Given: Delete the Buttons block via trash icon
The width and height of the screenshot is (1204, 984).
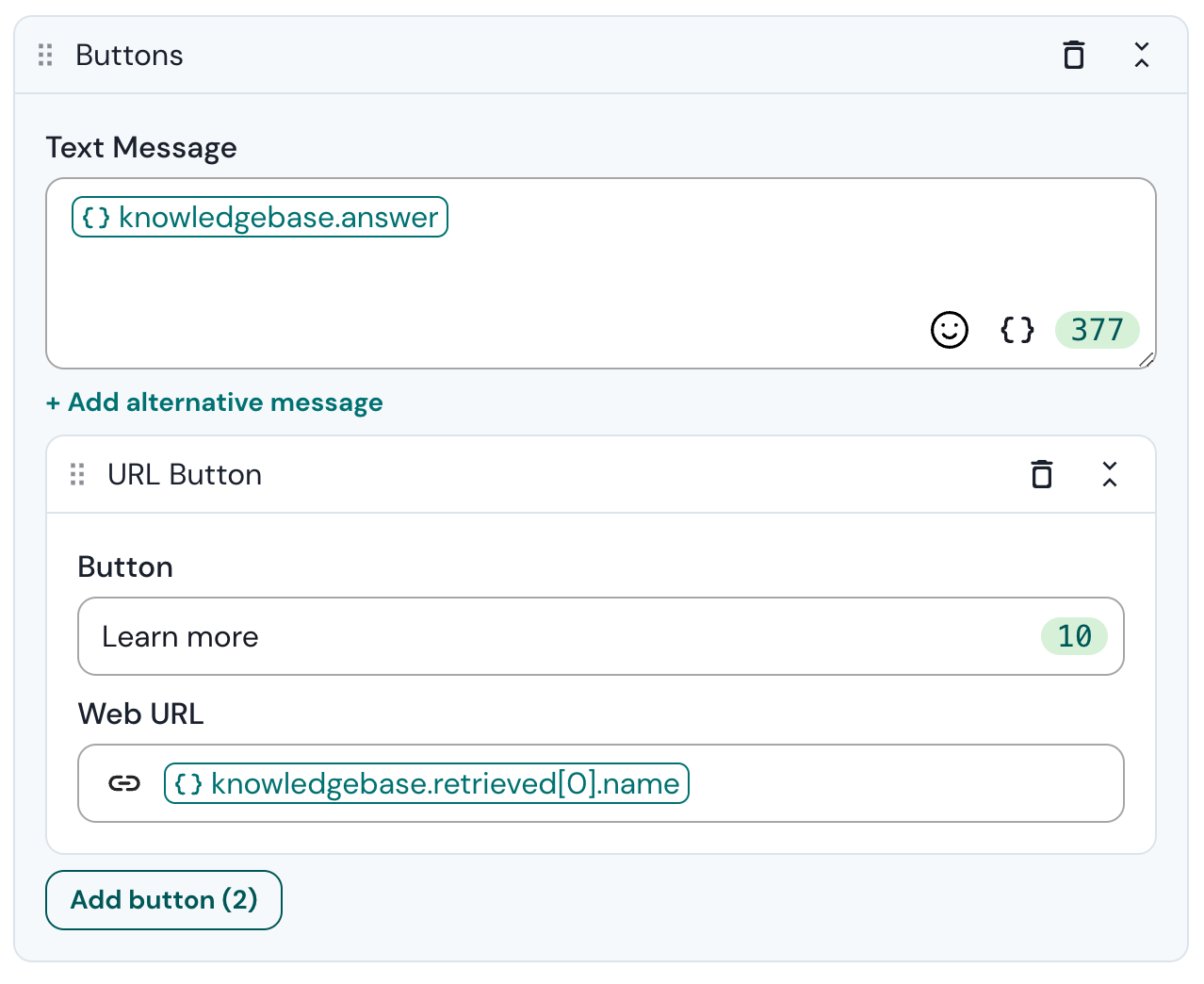Looking at the screenshot, I should pyautogui.click(x=1074, y=55).
